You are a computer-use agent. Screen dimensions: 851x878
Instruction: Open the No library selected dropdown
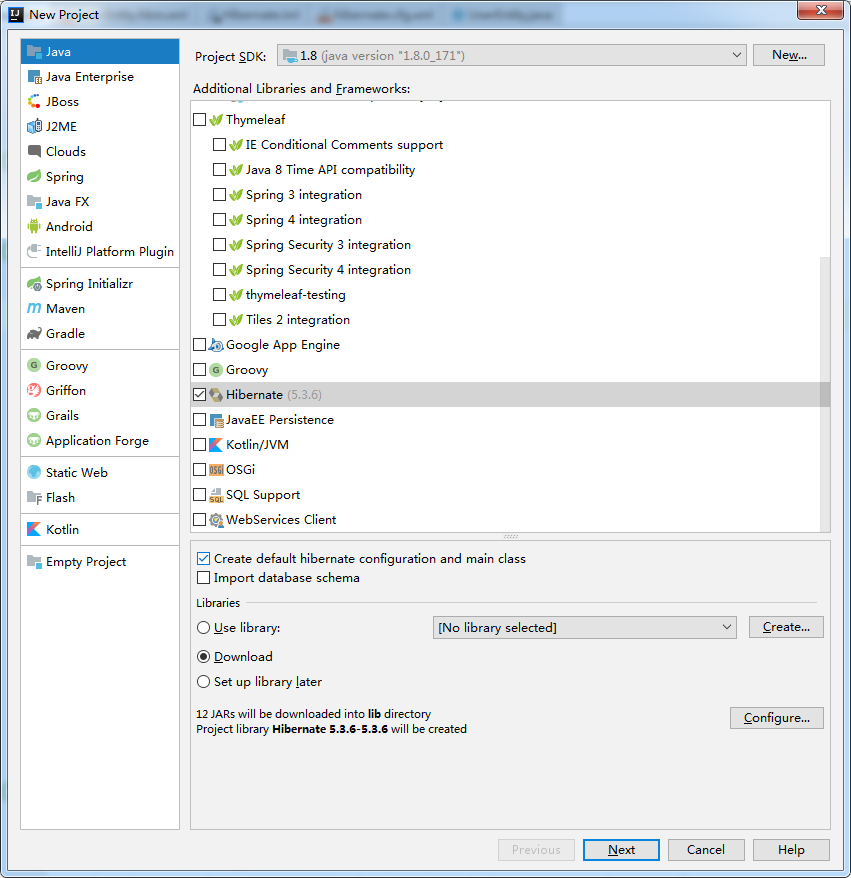(585, 627)
